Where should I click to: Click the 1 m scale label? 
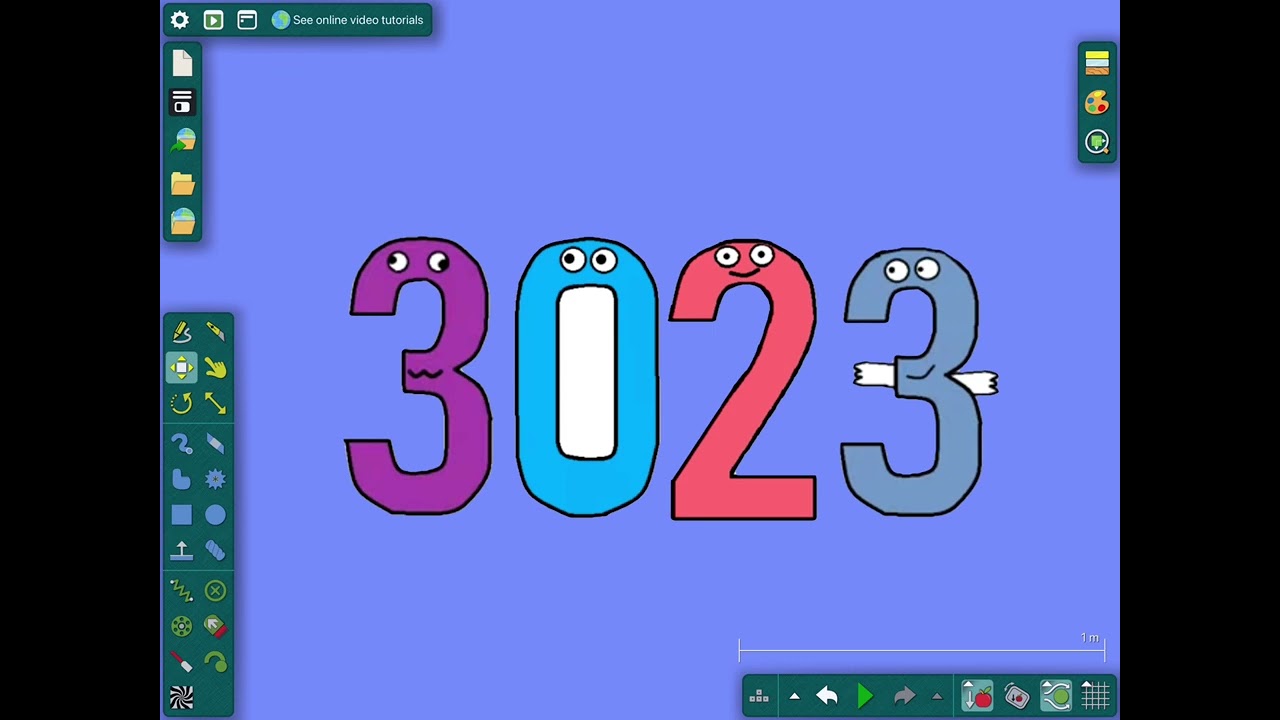click(x=1089, y=638)
